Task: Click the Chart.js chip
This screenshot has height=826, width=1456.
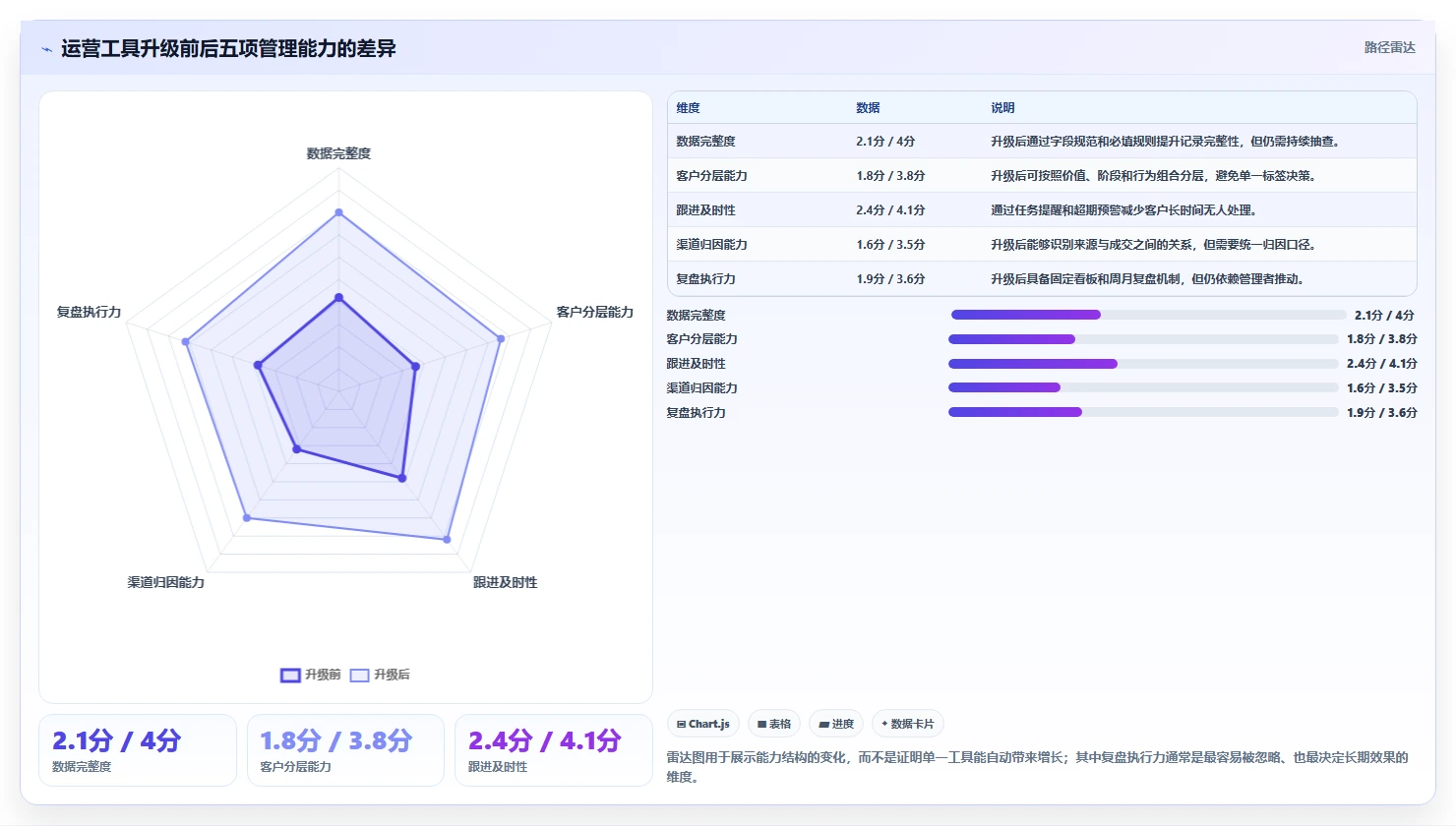Action: (x=703, y=724)
